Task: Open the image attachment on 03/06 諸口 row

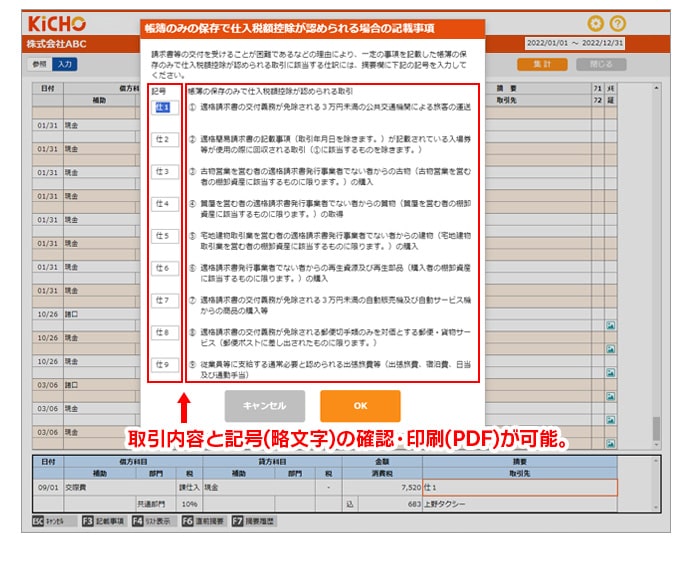Action: tap(610, 396)
